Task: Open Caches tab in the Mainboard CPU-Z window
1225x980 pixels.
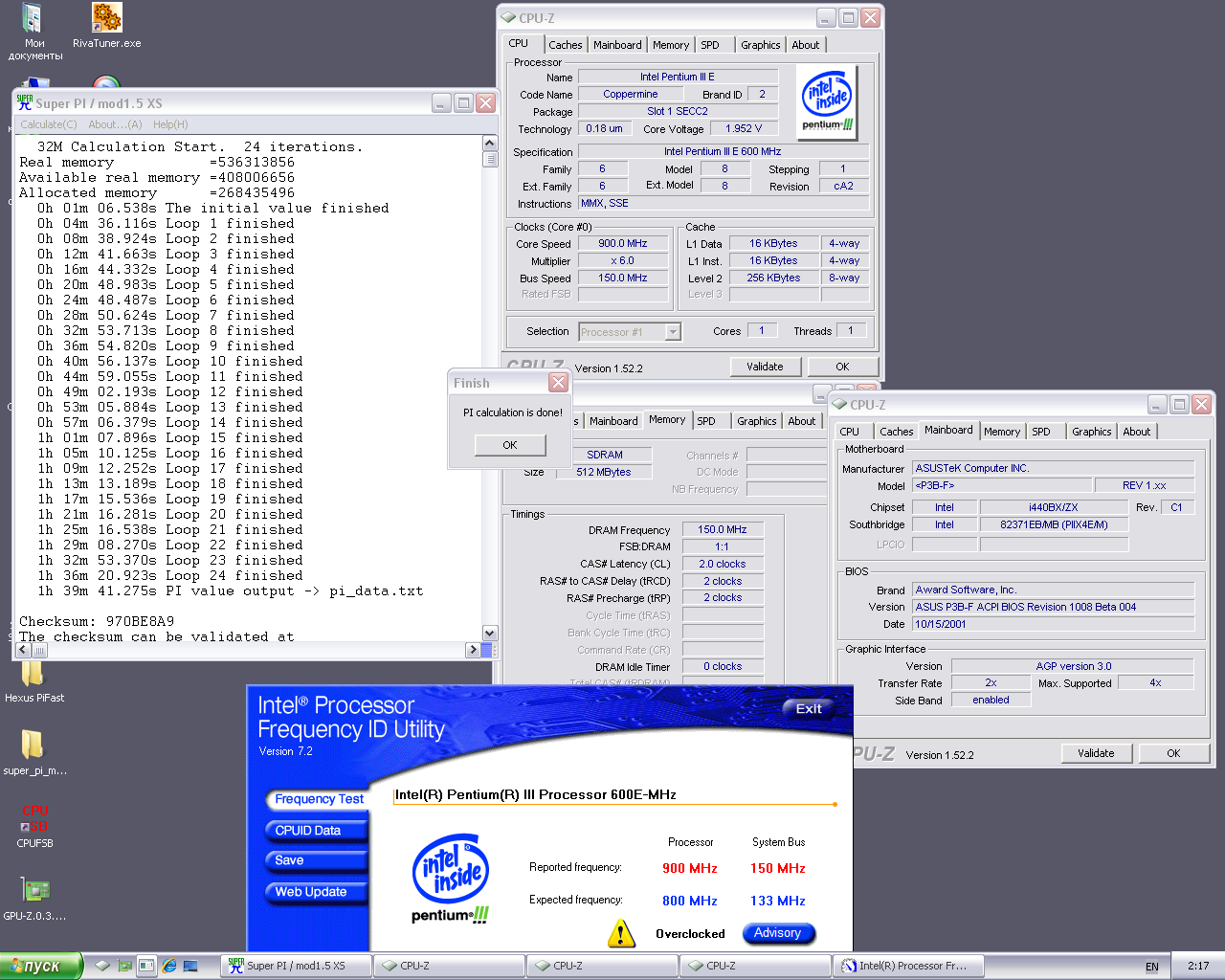Action: [x=897, y=432]
